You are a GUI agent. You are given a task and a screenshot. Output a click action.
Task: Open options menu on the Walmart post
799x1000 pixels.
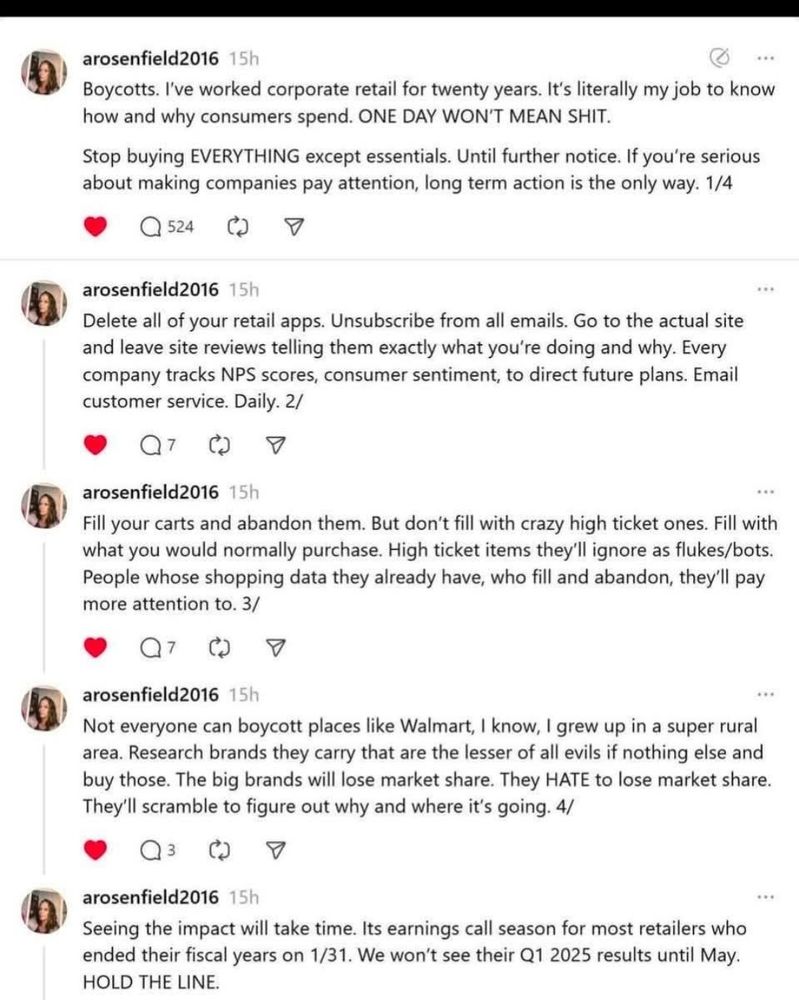point(765,695)
